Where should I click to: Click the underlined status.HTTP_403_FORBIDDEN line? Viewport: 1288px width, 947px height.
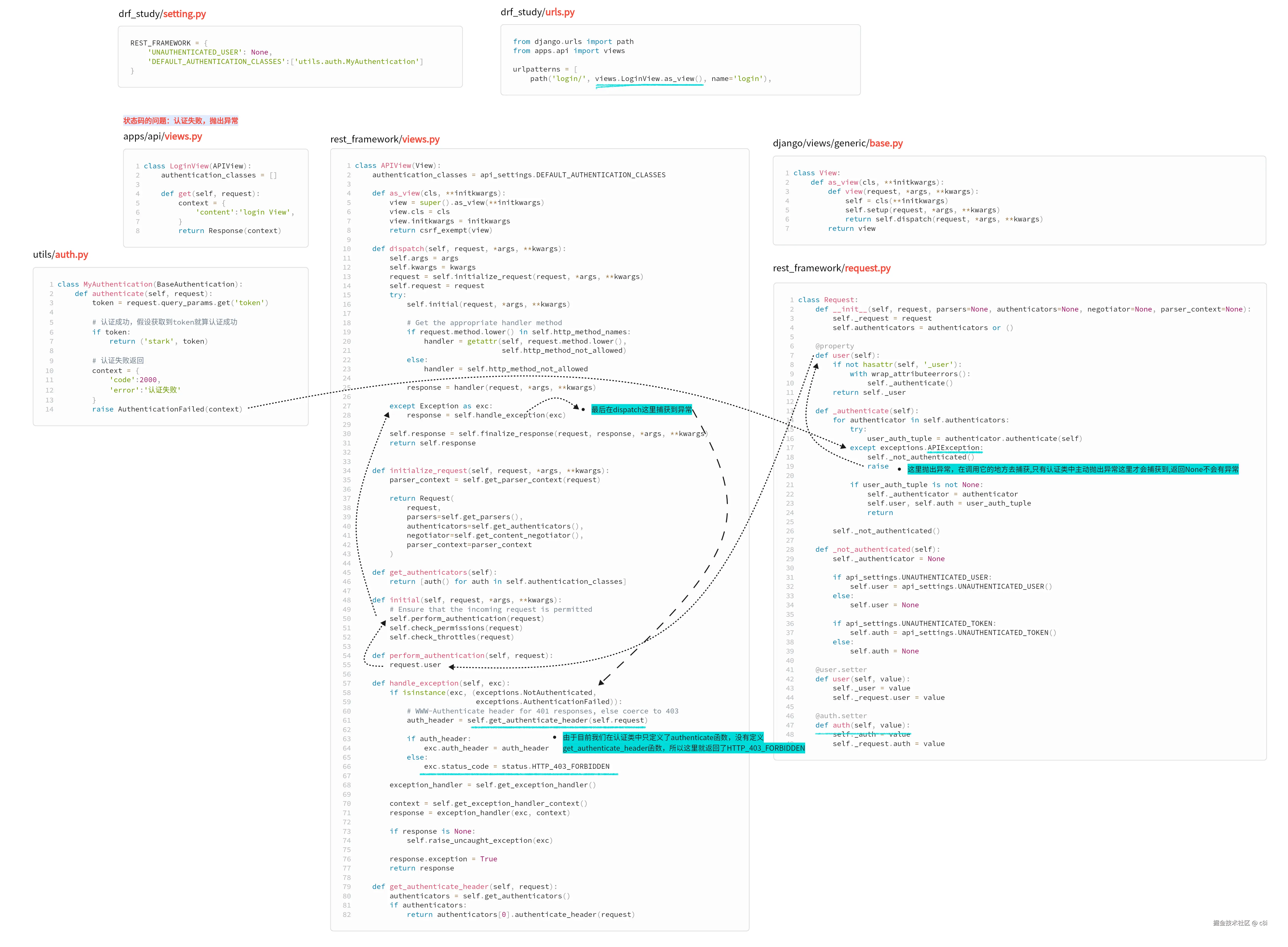coord(516,767)
